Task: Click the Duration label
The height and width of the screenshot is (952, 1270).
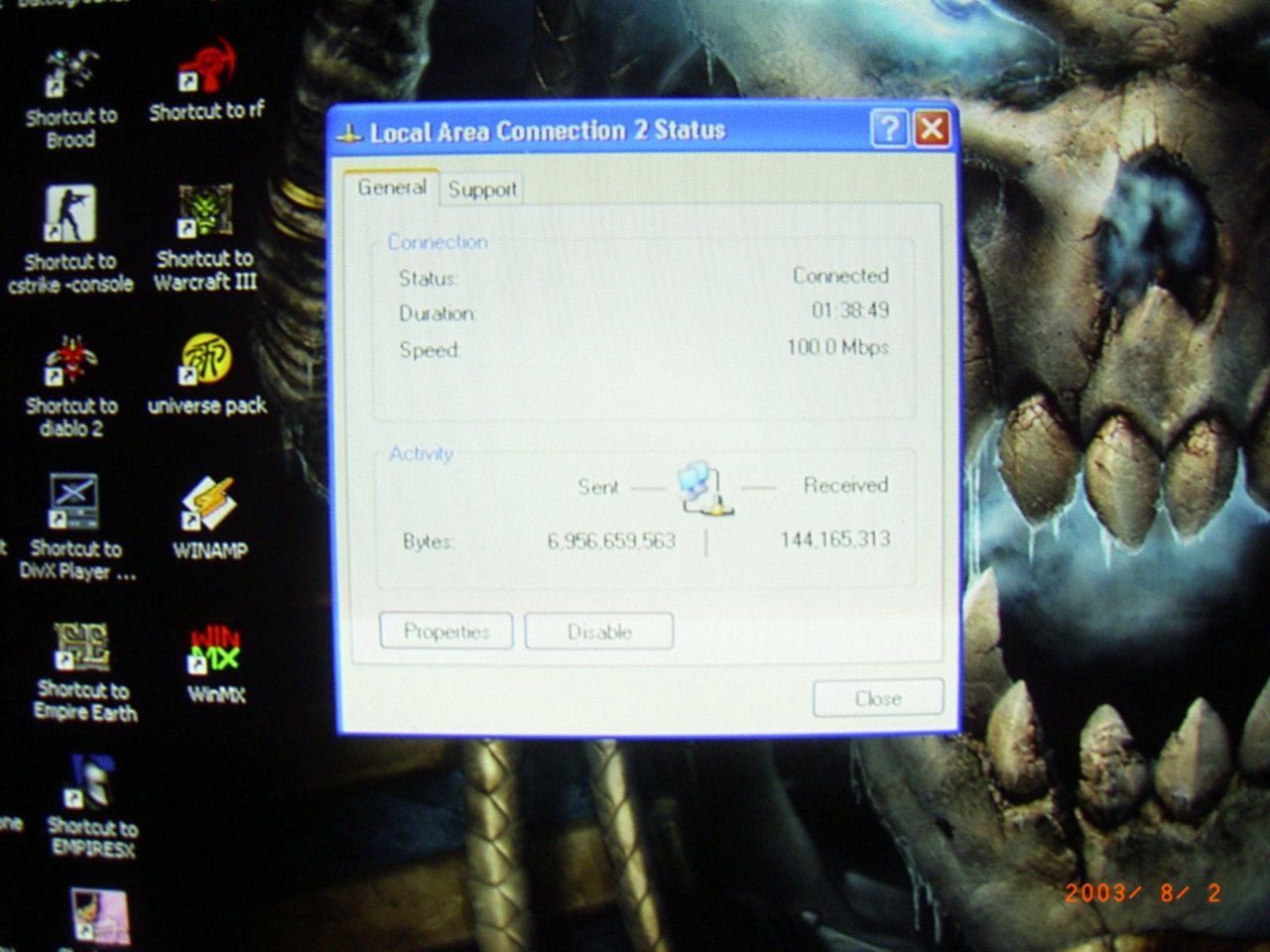Action: click(x=438, y=313)
